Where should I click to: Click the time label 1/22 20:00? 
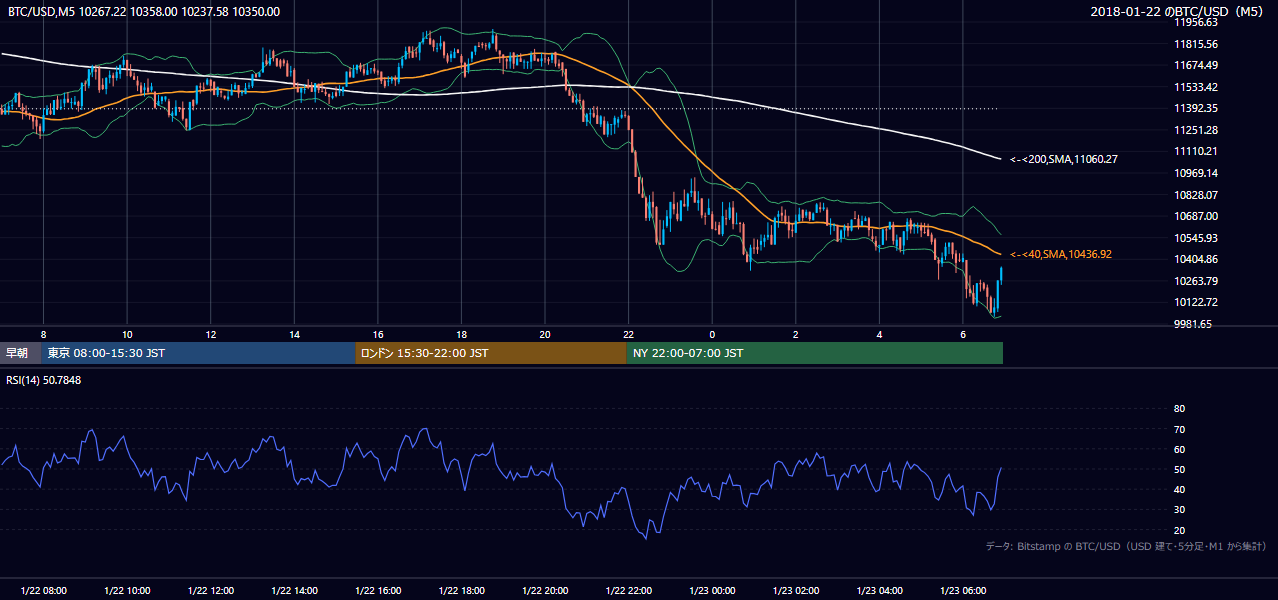[545, 591]
